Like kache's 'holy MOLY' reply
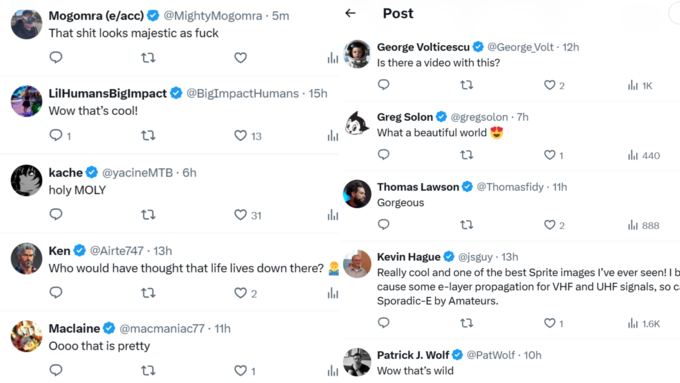The width and height of the screenshot is (680, 383). tap(241, 215)
